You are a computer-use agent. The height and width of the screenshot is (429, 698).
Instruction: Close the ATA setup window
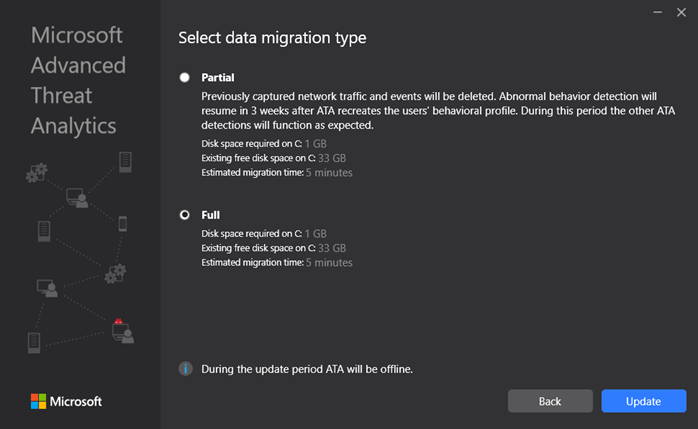pos(681,12)
